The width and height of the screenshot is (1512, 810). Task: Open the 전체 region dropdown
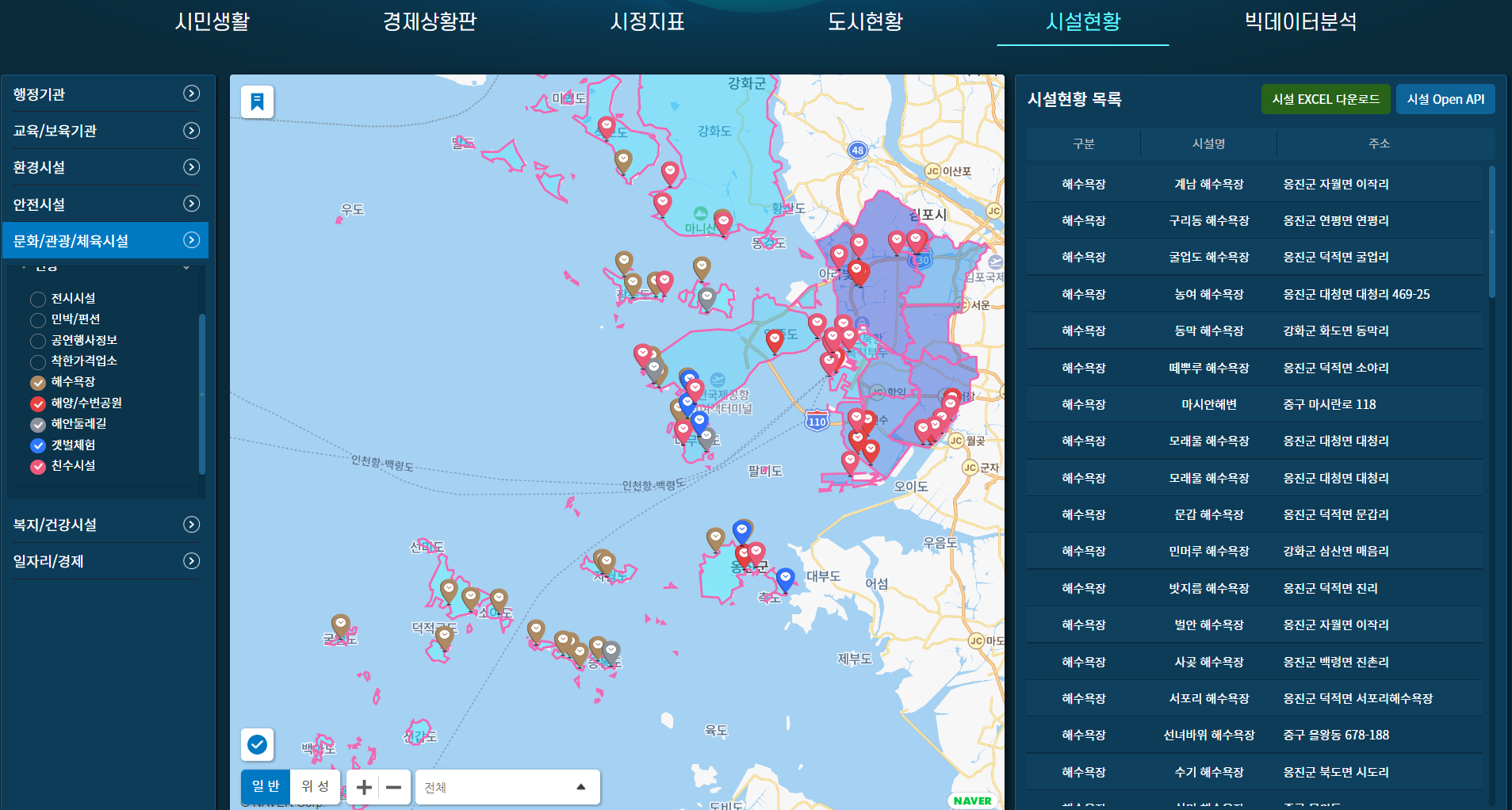pyautogui.click(x=507, y=787)
